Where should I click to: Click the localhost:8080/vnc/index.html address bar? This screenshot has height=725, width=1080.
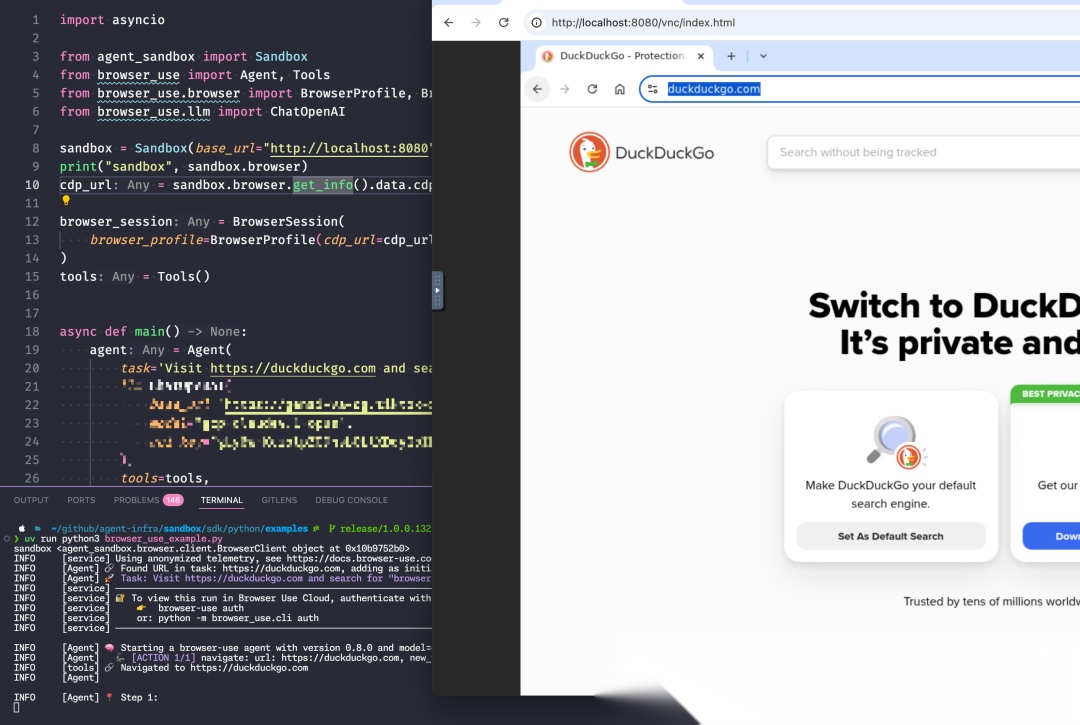click(643, 23)
